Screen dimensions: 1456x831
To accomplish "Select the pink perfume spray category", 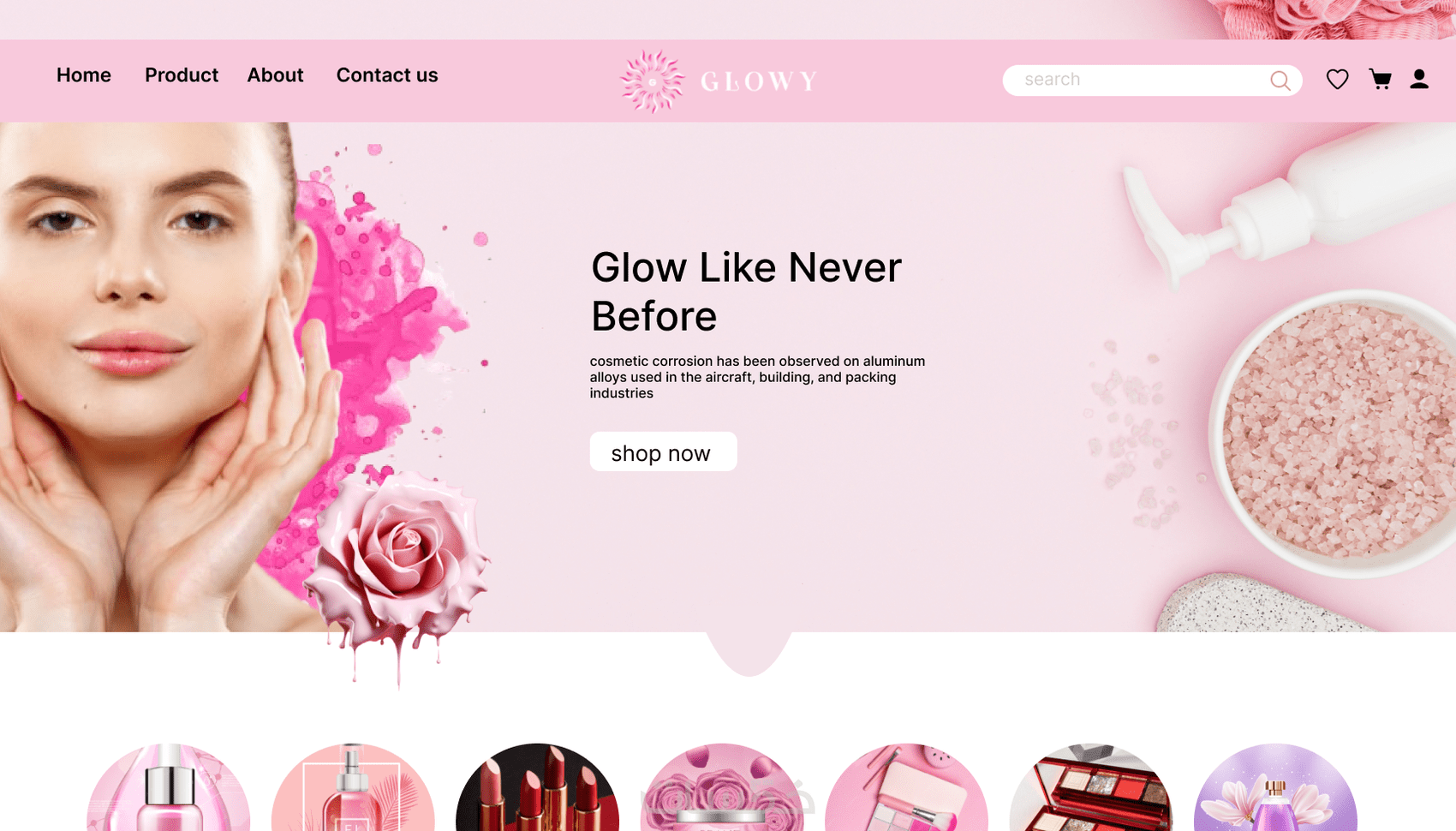I will tap(353, 787).
